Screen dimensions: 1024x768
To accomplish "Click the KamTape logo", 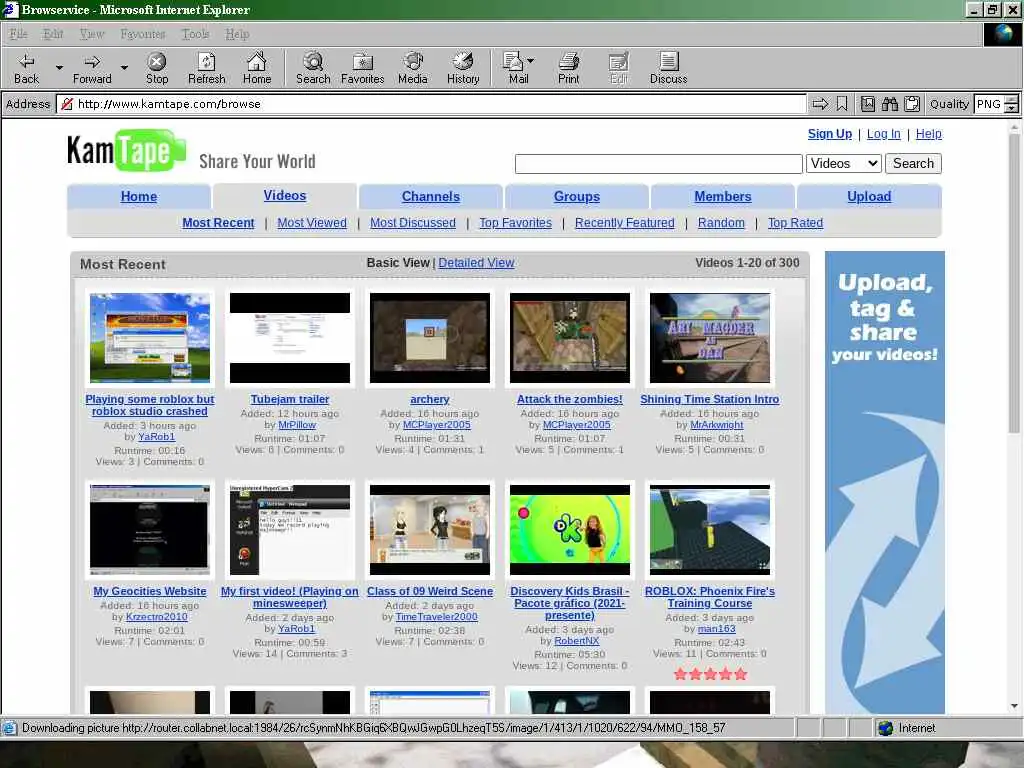I will click(127, 150).
